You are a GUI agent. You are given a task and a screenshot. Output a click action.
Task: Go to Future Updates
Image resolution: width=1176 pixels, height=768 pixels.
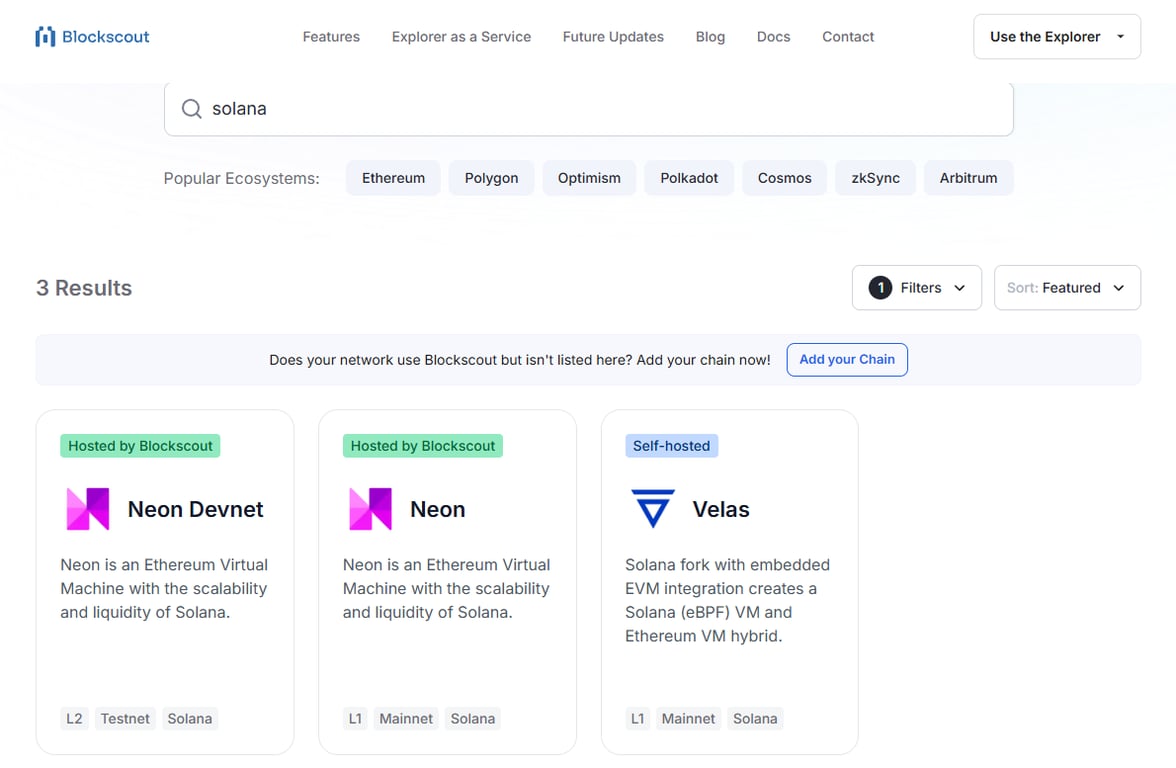(x=614, y=37)
